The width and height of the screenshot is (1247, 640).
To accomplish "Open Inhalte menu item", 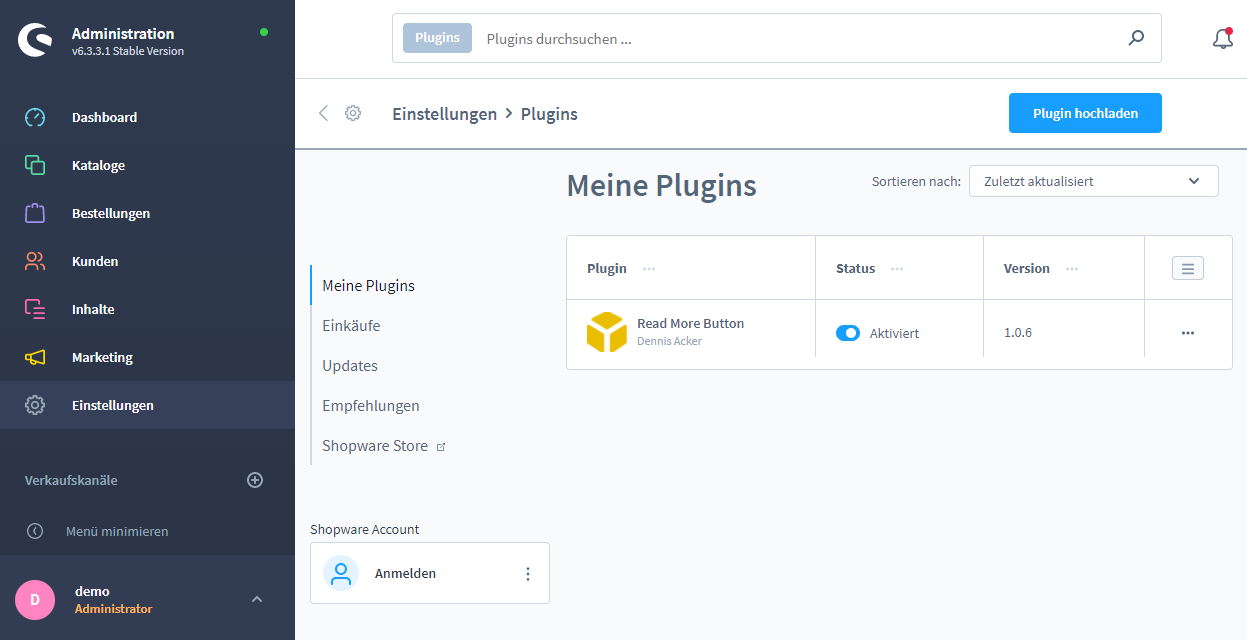I will [147, 309].
